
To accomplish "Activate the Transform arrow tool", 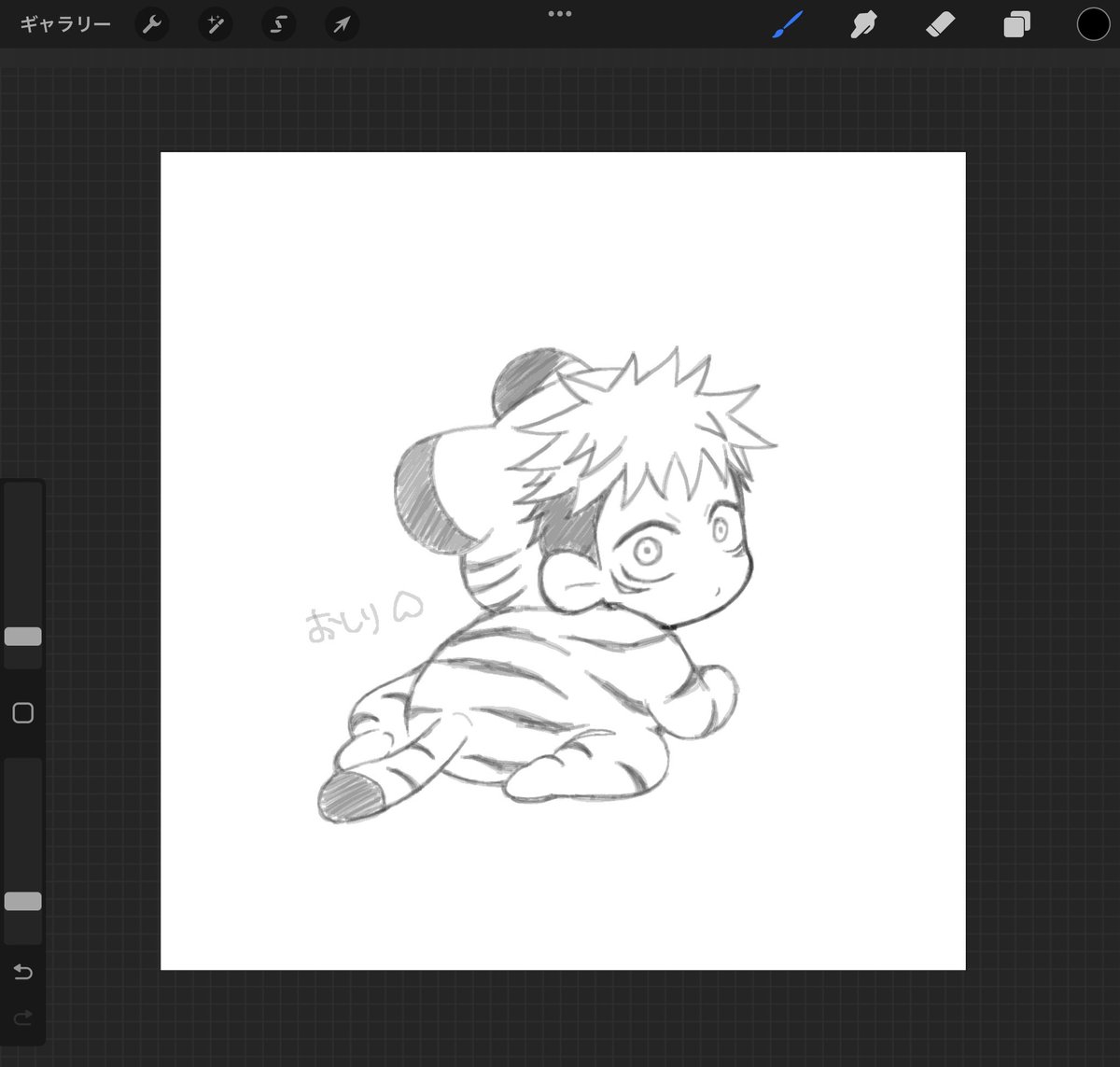I will tap(342, 24).
